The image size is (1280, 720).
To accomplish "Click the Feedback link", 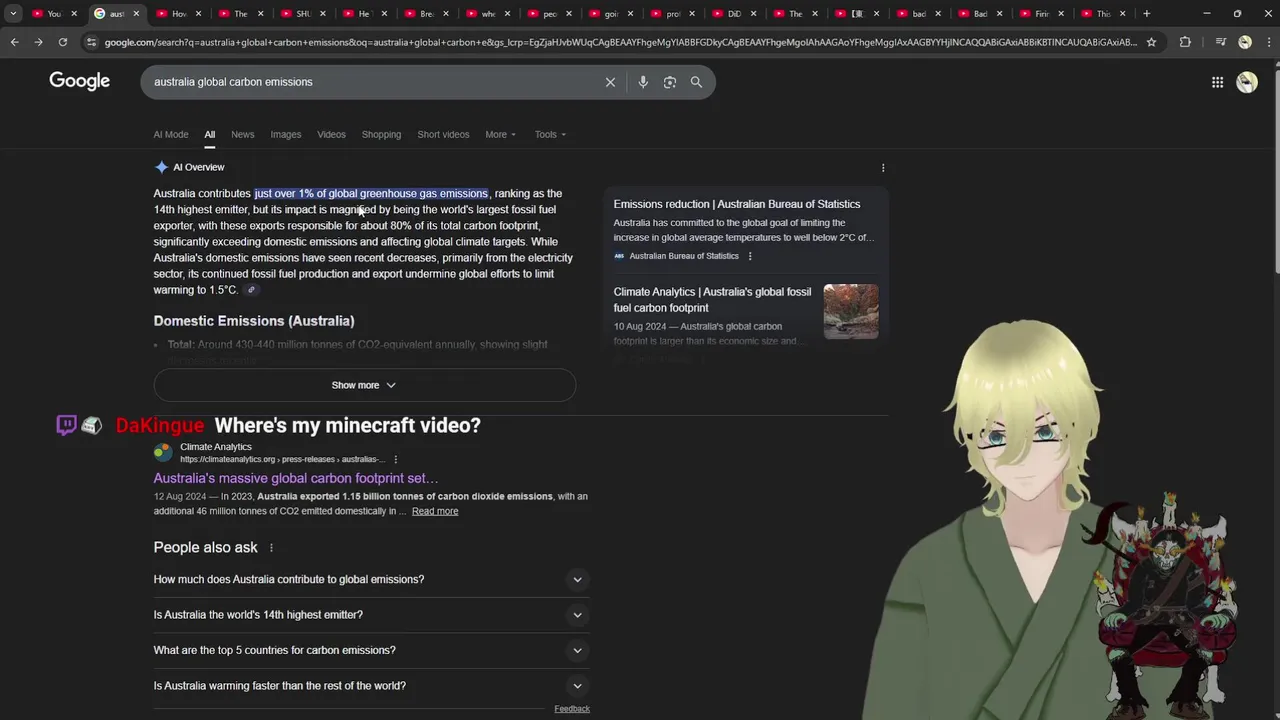I will point(572,709).
